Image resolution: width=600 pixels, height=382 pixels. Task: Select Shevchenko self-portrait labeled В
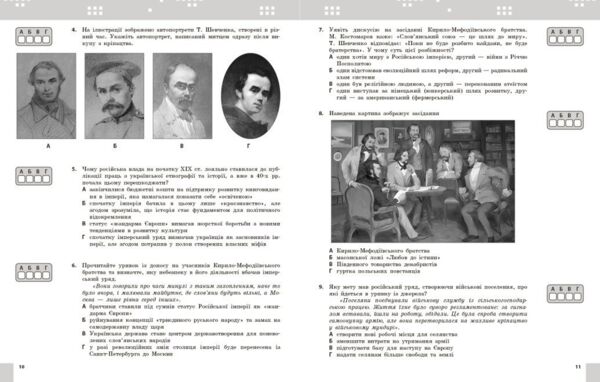pos(182,96)
